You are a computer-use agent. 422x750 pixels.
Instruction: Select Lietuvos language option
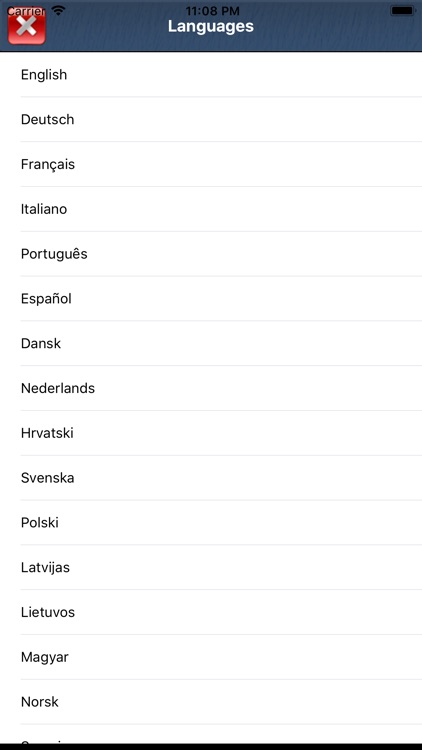pyautogui.click(x=211, y=612)
